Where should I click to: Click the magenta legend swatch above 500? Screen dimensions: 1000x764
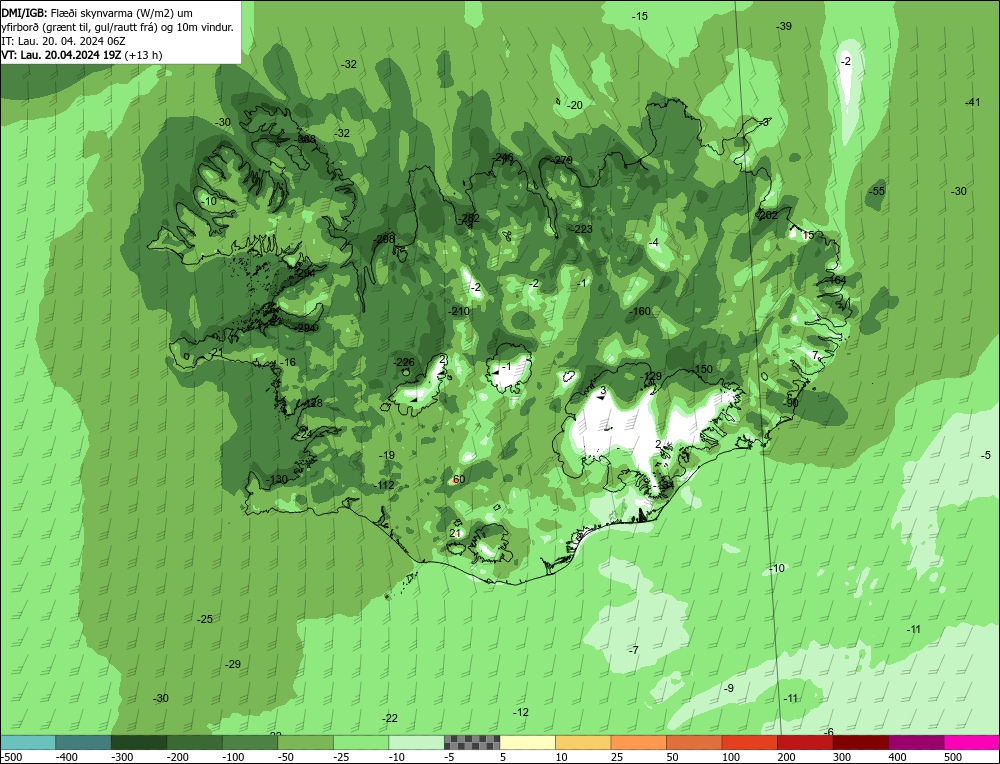pos(972,742)
